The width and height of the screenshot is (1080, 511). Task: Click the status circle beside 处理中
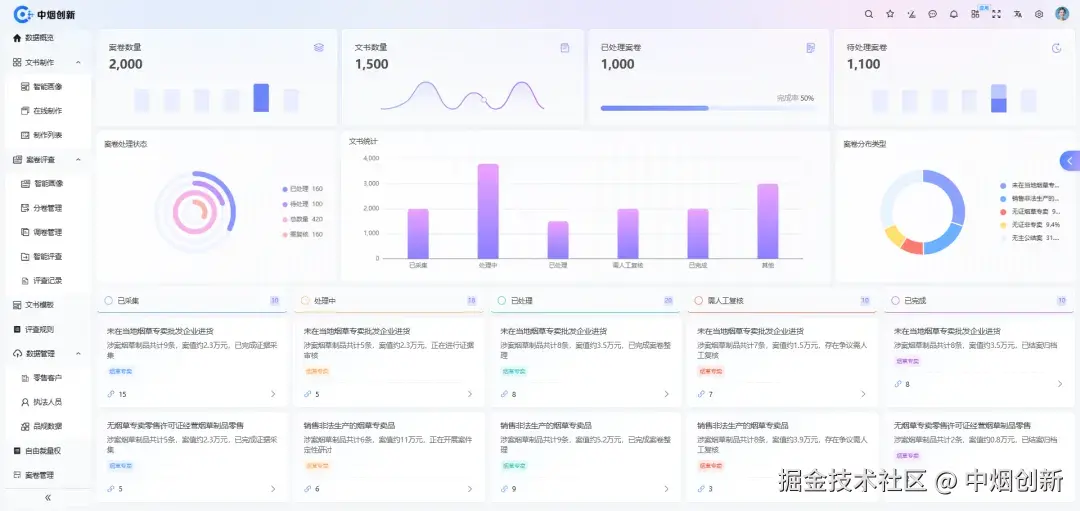(305, 300)
